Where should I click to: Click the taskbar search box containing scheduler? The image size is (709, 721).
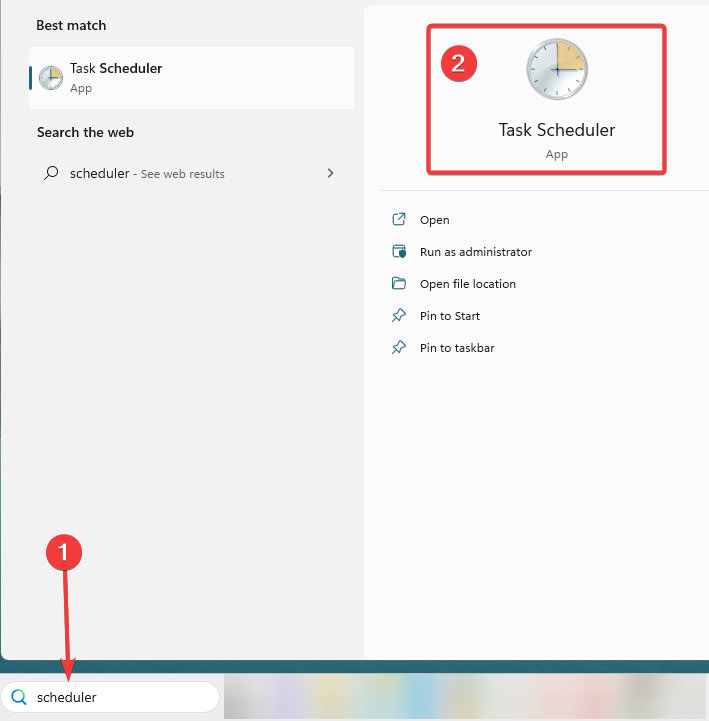pyautogui.click(x=110, y=697)
